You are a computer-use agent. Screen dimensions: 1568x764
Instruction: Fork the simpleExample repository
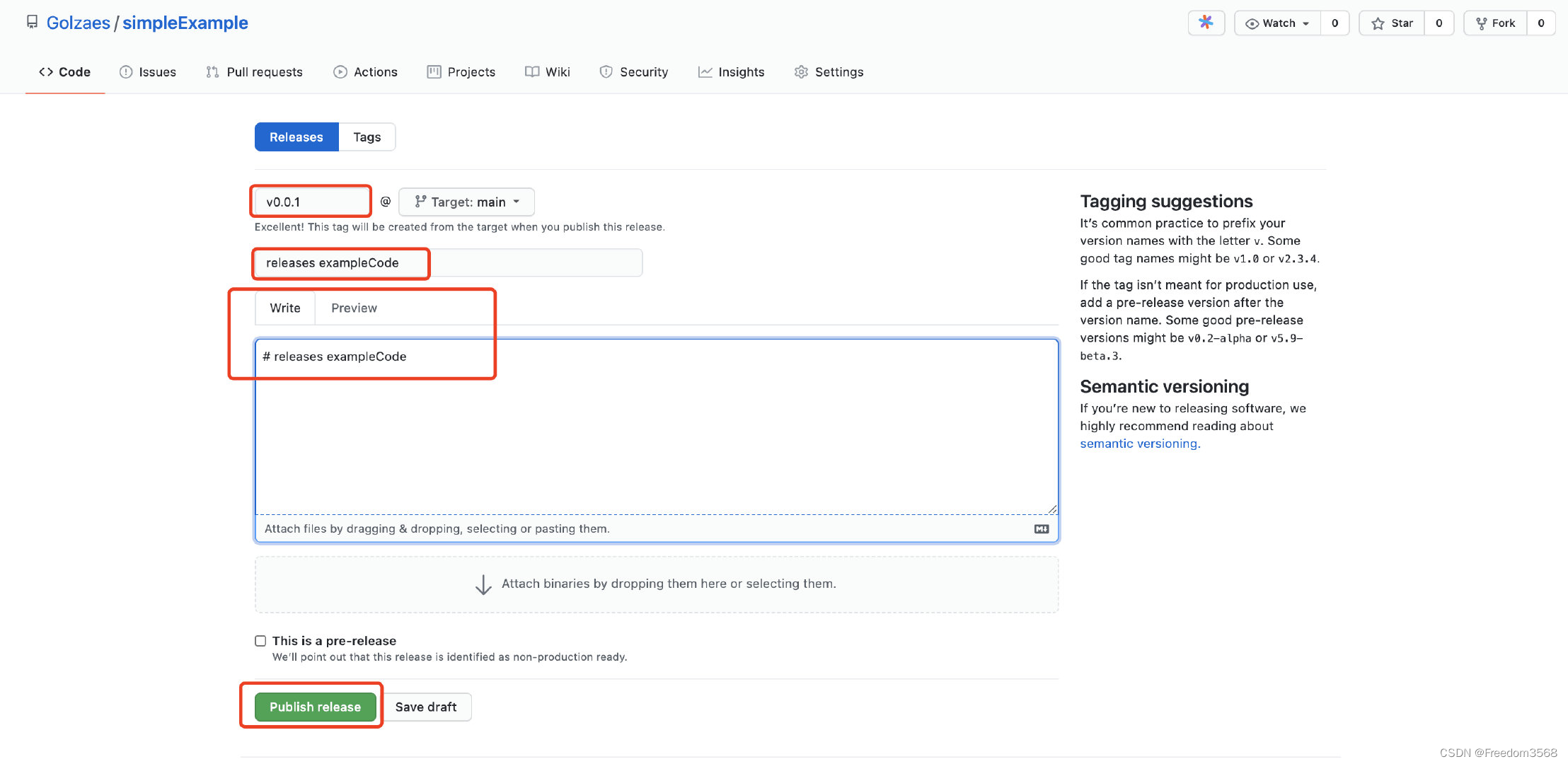1495,23
